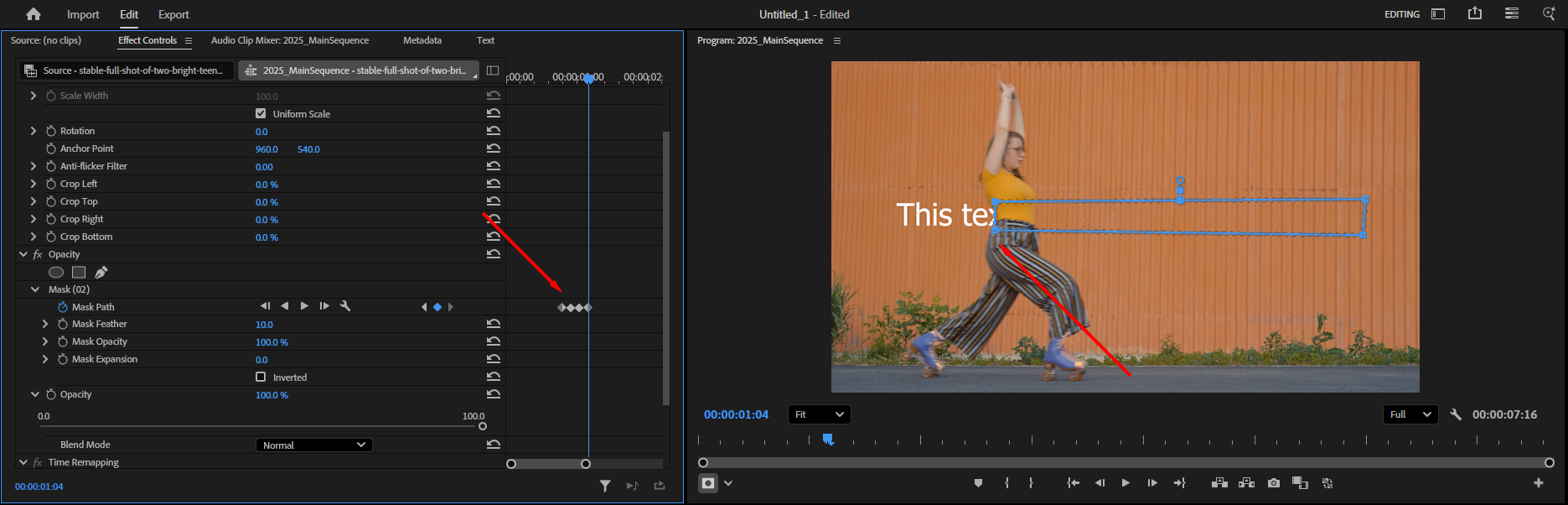Click the Opacity value slider handle
Screen dimensions: 1568x505
[x=483, y=426]
